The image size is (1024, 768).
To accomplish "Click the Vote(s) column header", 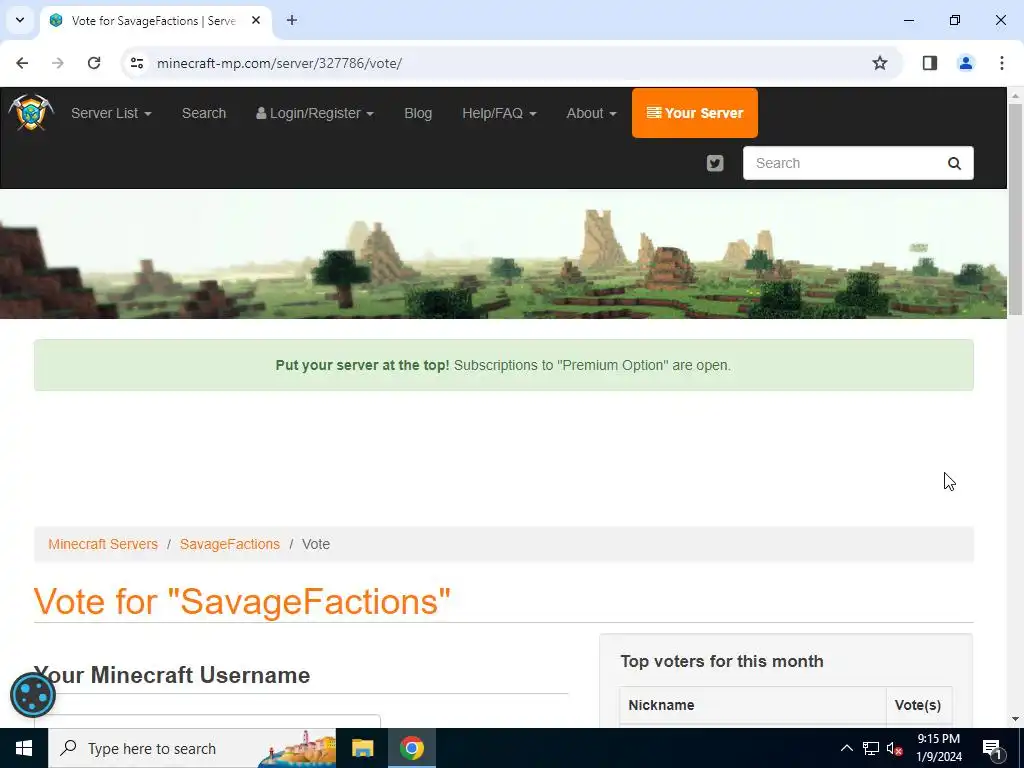I will coord(918,705).
